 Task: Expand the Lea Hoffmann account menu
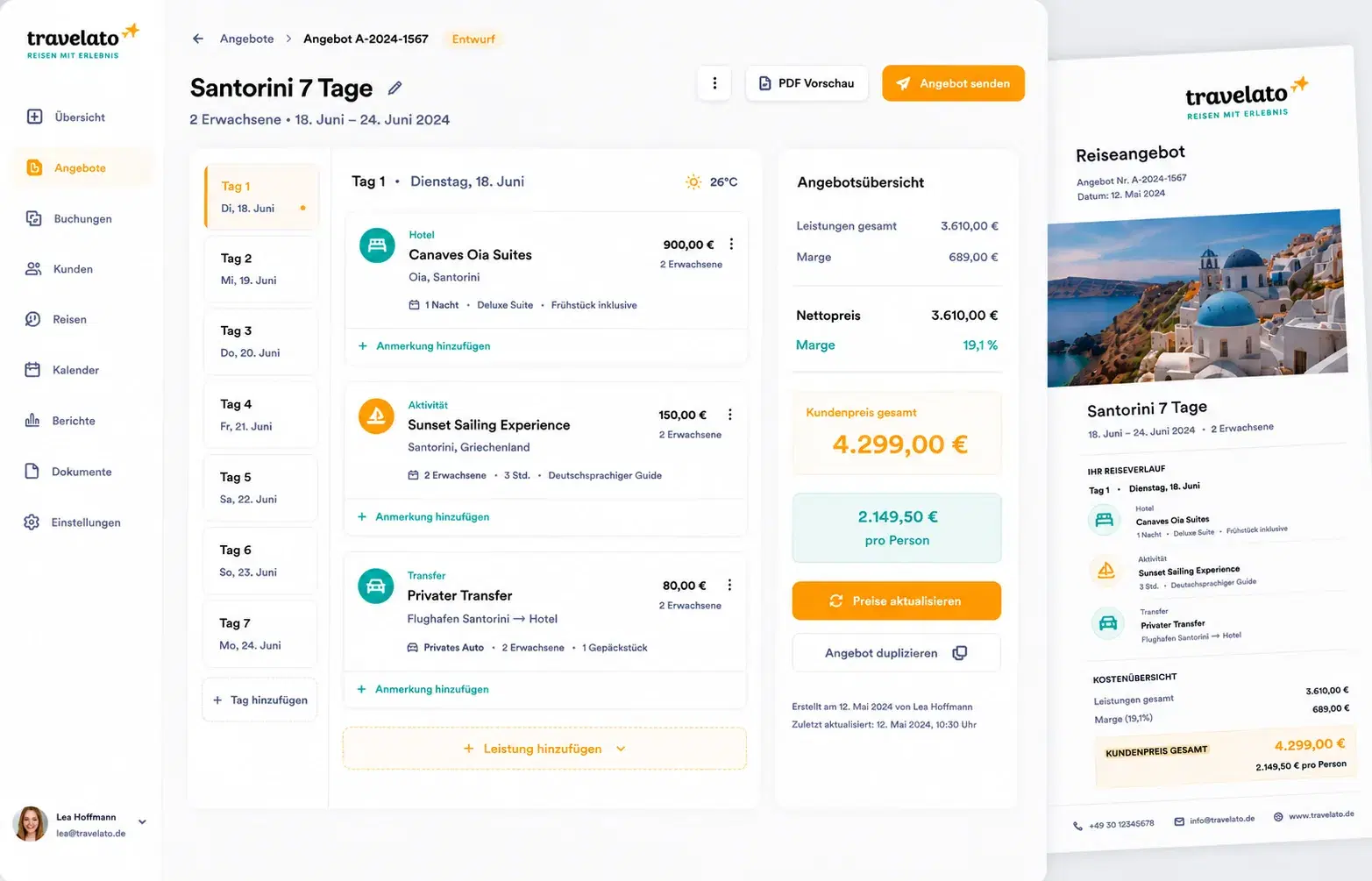point(142,822)
